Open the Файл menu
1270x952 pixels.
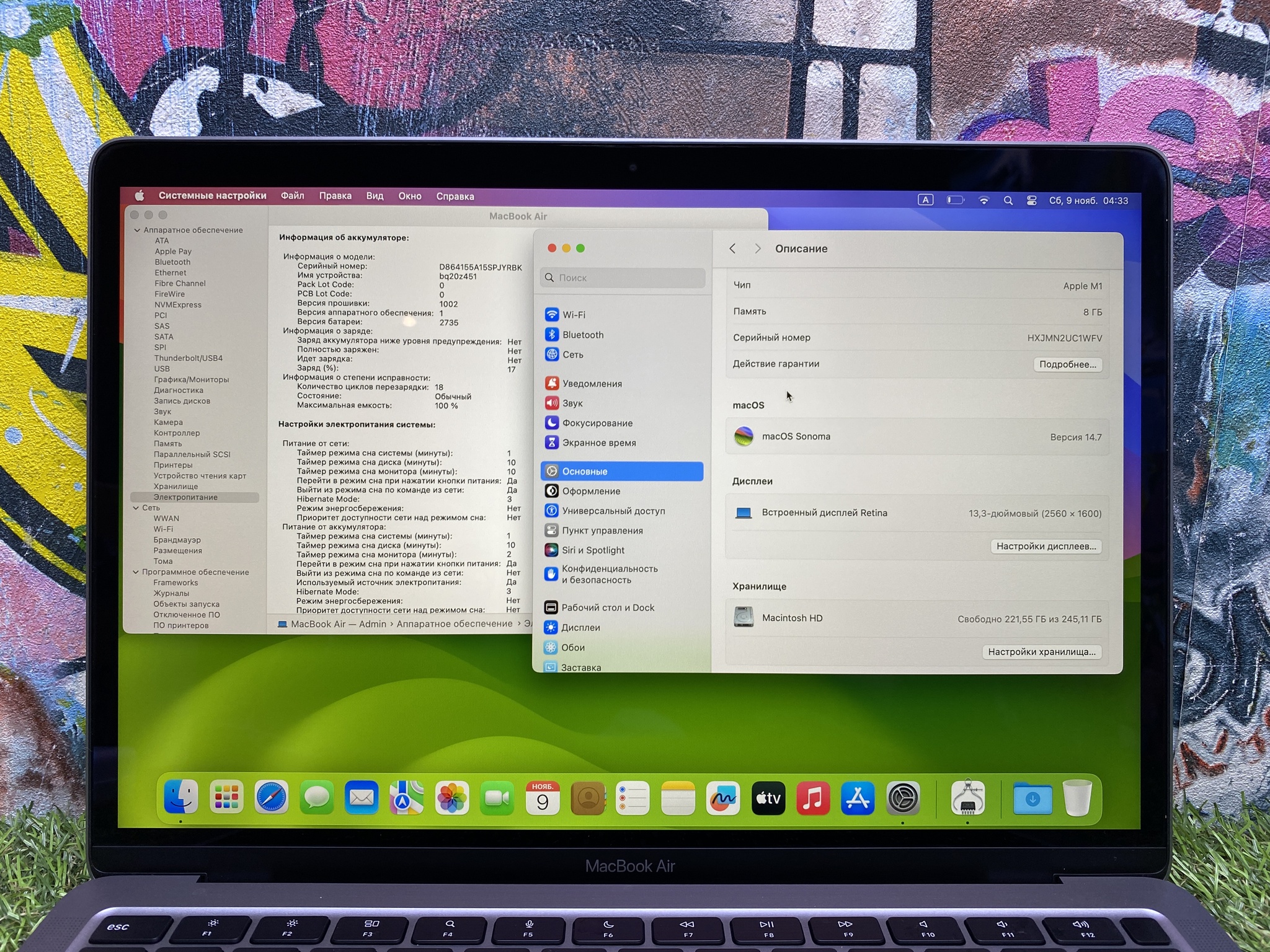(x=292, y=196)
